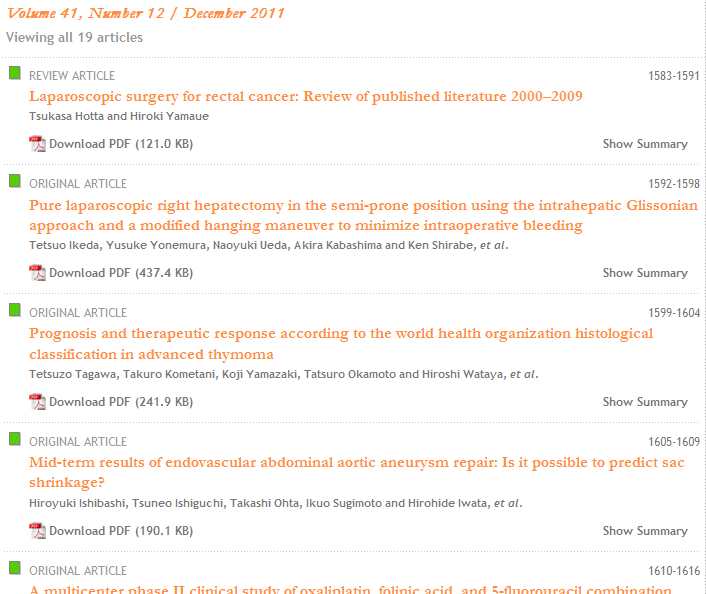
Task: Click PDF icon for thymoma article download
Action: [x=37, y=402]
